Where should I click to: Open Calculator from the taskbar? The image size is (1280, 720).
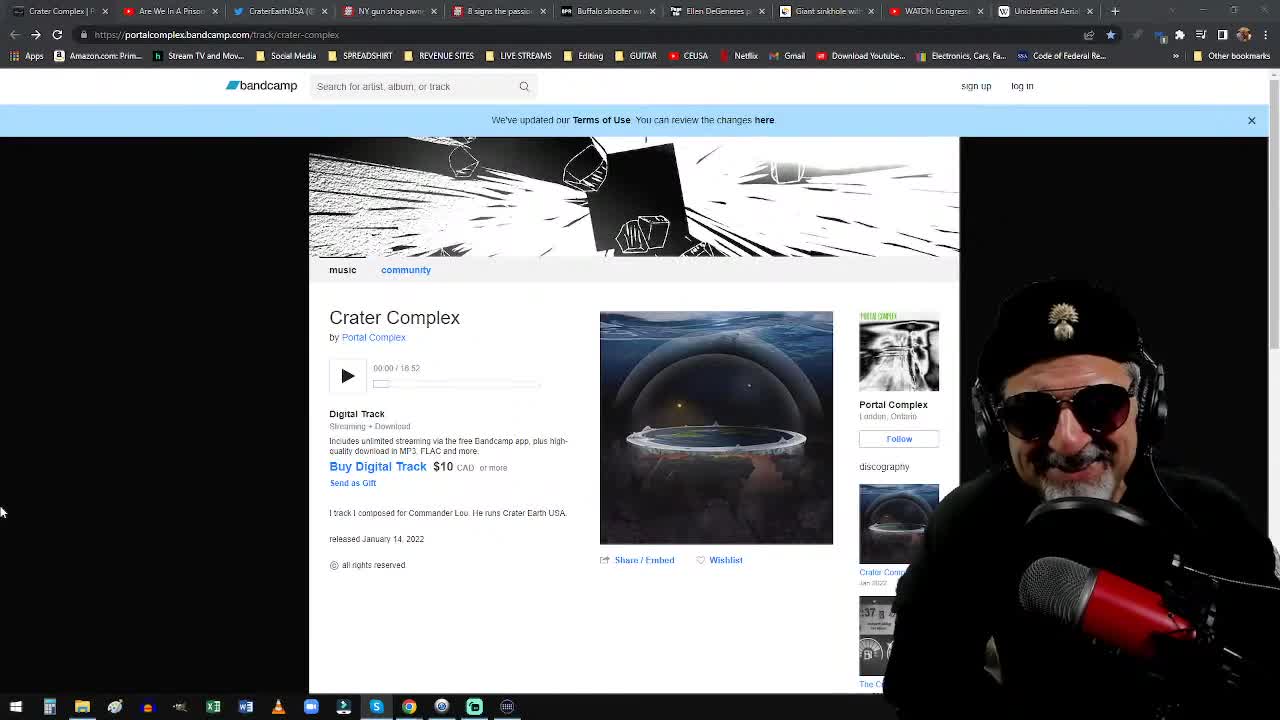49,707
